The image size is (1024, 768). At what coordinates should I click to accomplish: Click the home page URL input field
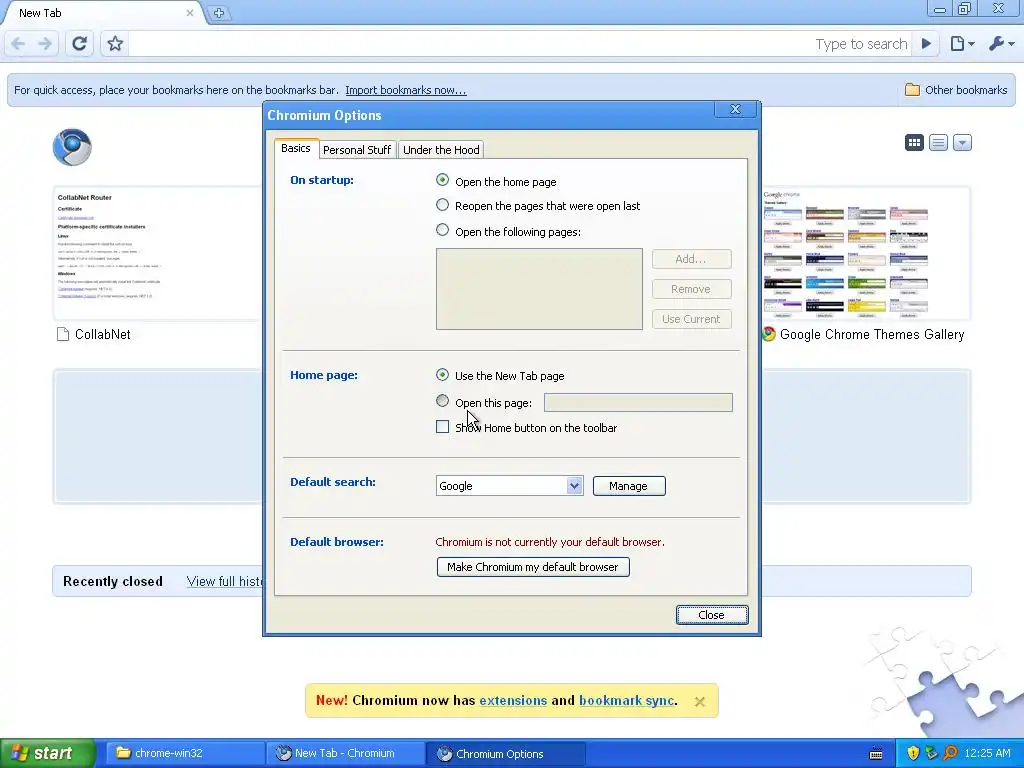(x=638, y=402)
